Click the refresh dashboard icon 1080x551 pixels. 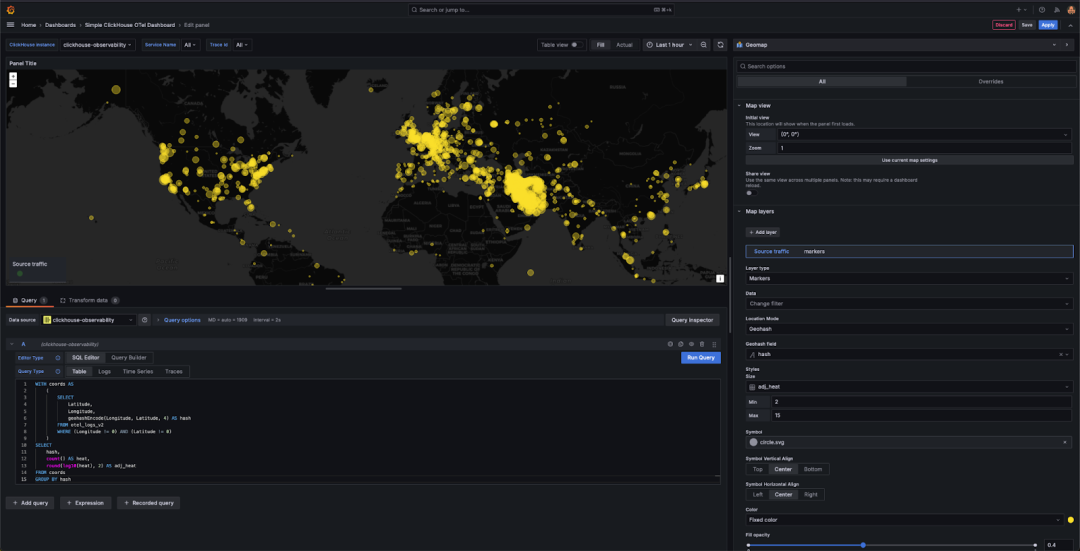pos(720,45)
